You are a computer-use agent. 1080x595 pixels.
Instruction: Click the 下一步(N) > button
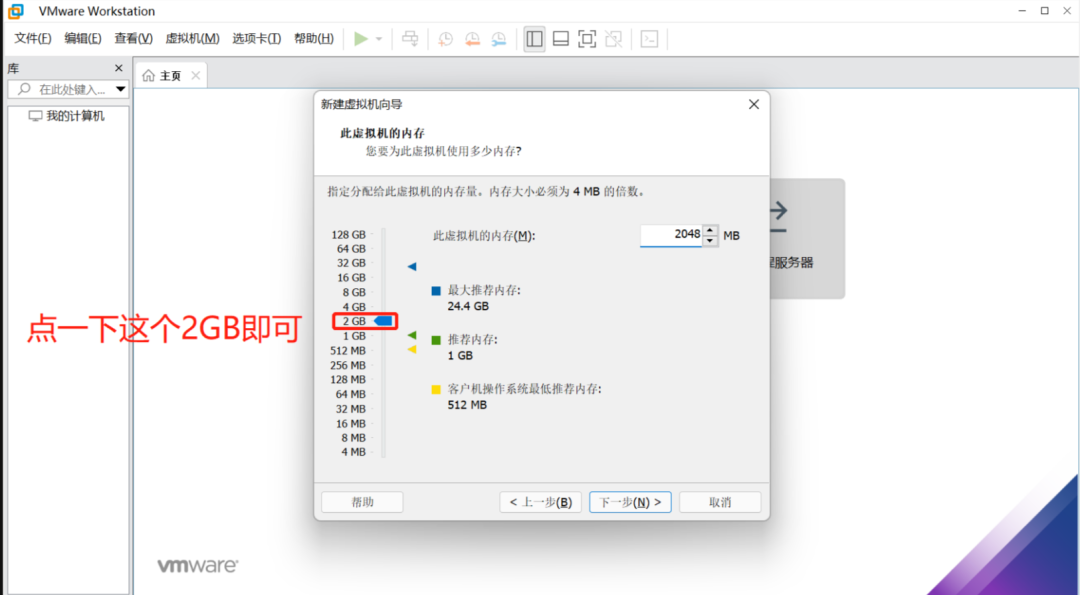point(630,502)
